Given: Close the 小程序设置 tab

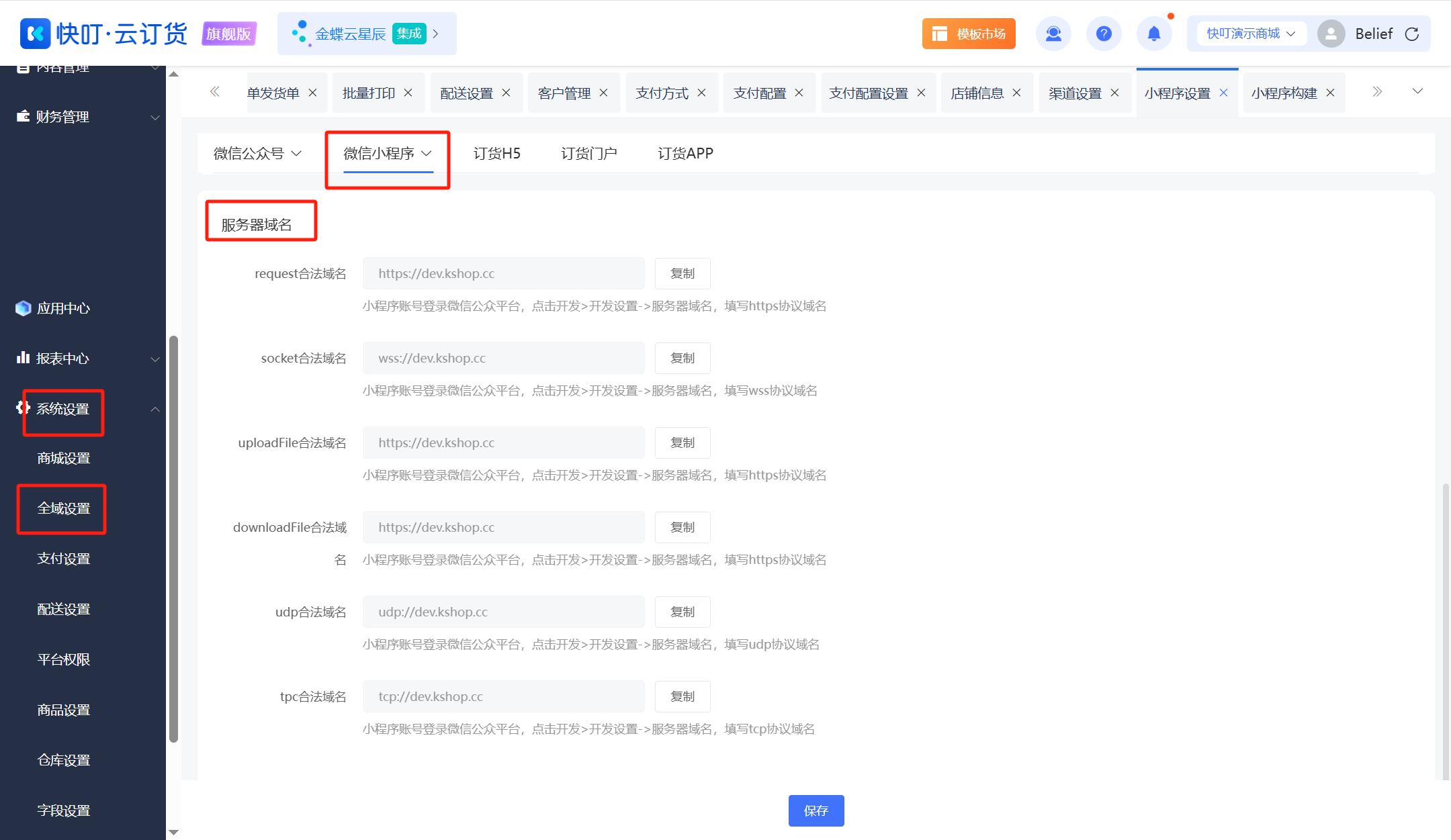Looking at the screenshot, I should tap(1223, 93).
